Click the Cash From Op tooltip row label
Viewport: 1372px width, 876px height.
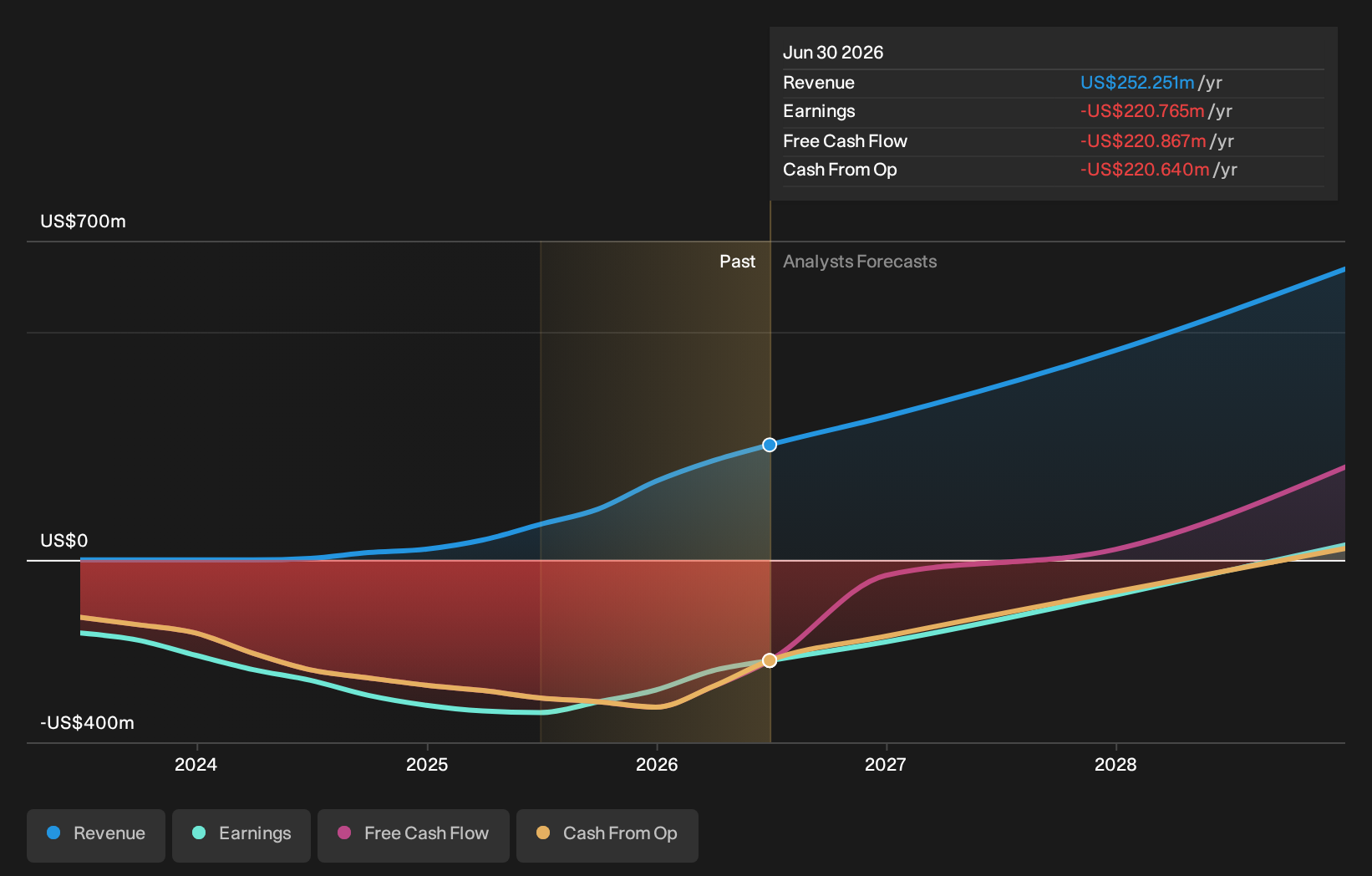pyautogui.click(x=840, y=170)
